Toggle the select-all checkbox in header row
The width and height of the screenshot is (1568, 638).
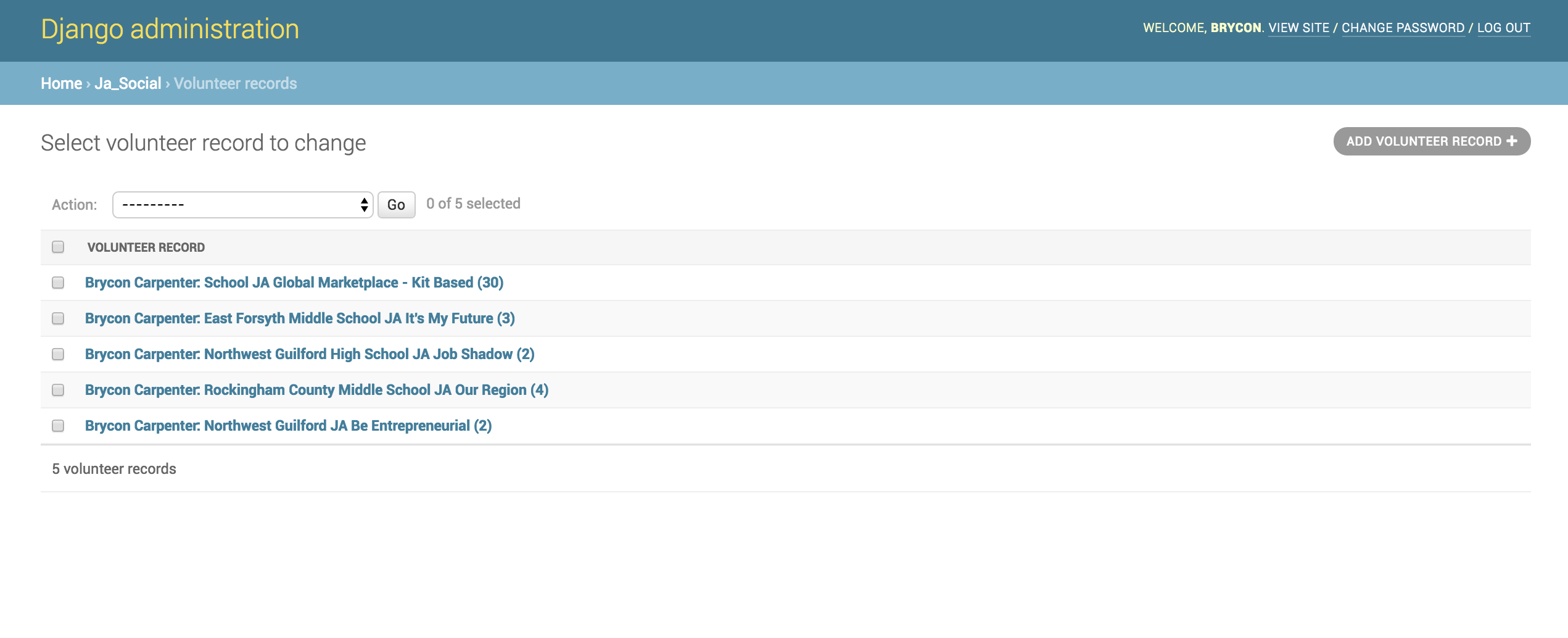(x=58, y=247)
